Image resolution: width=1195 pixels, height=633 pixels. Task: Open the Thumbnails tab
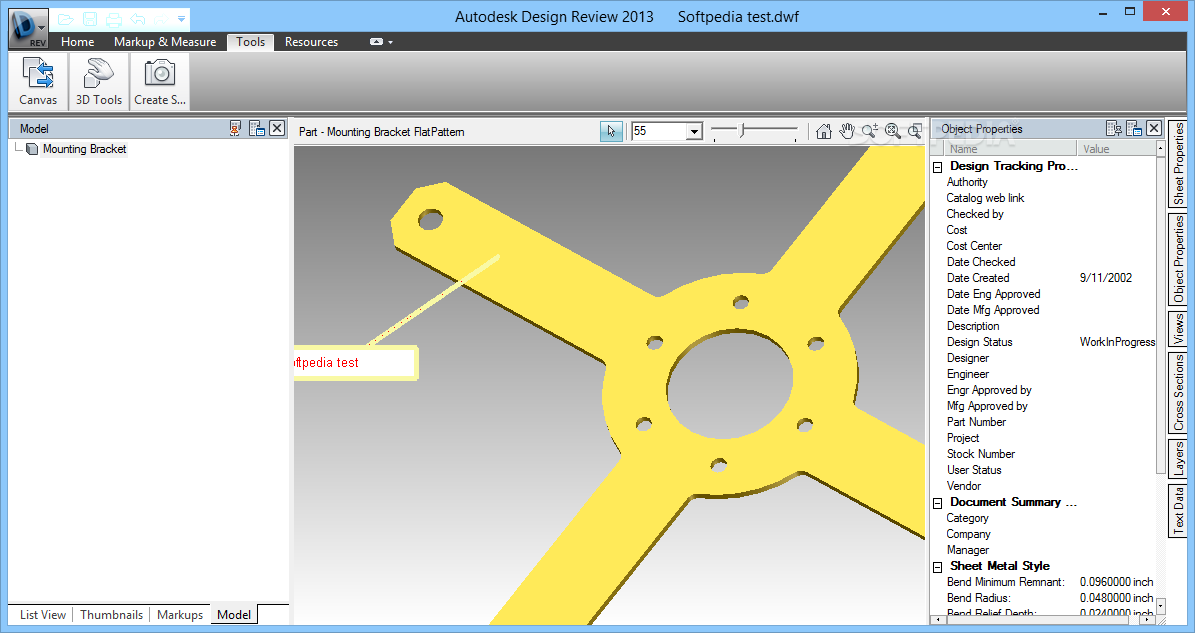111,615
